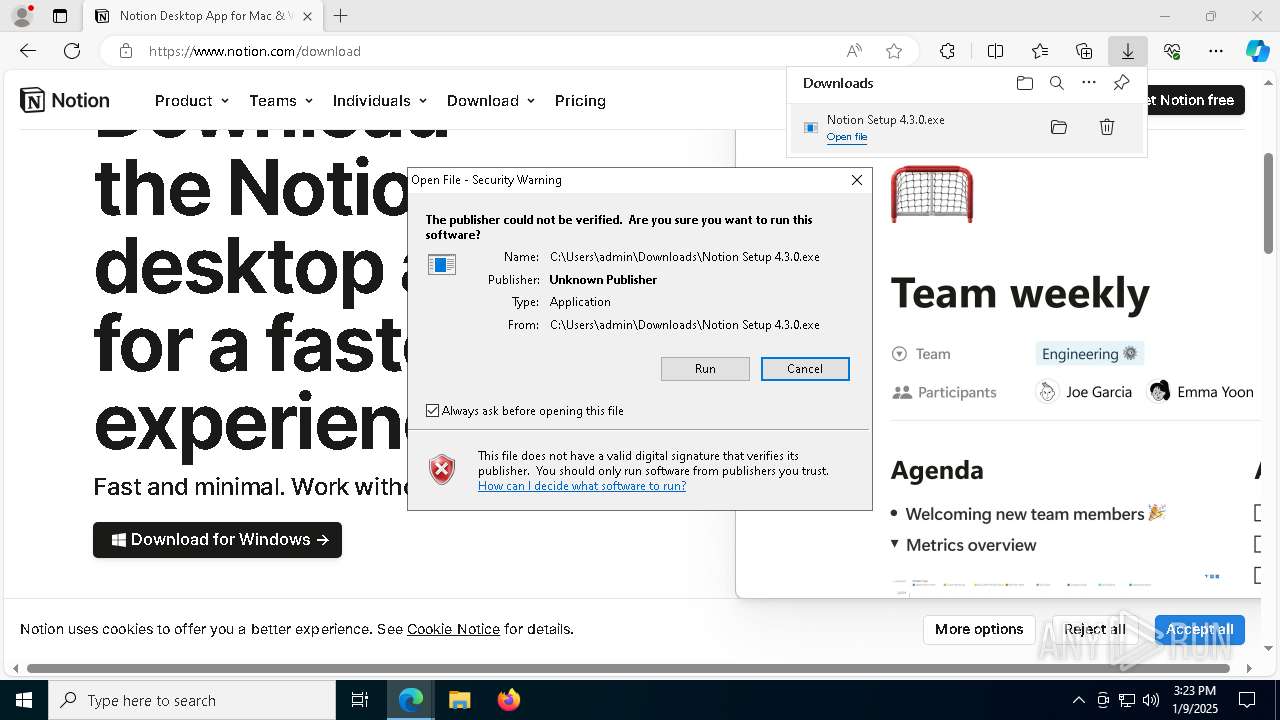Viewport: 1280px width, 720px height.
Task: Launch the Copilot icon
Action: coord(1257,51)
